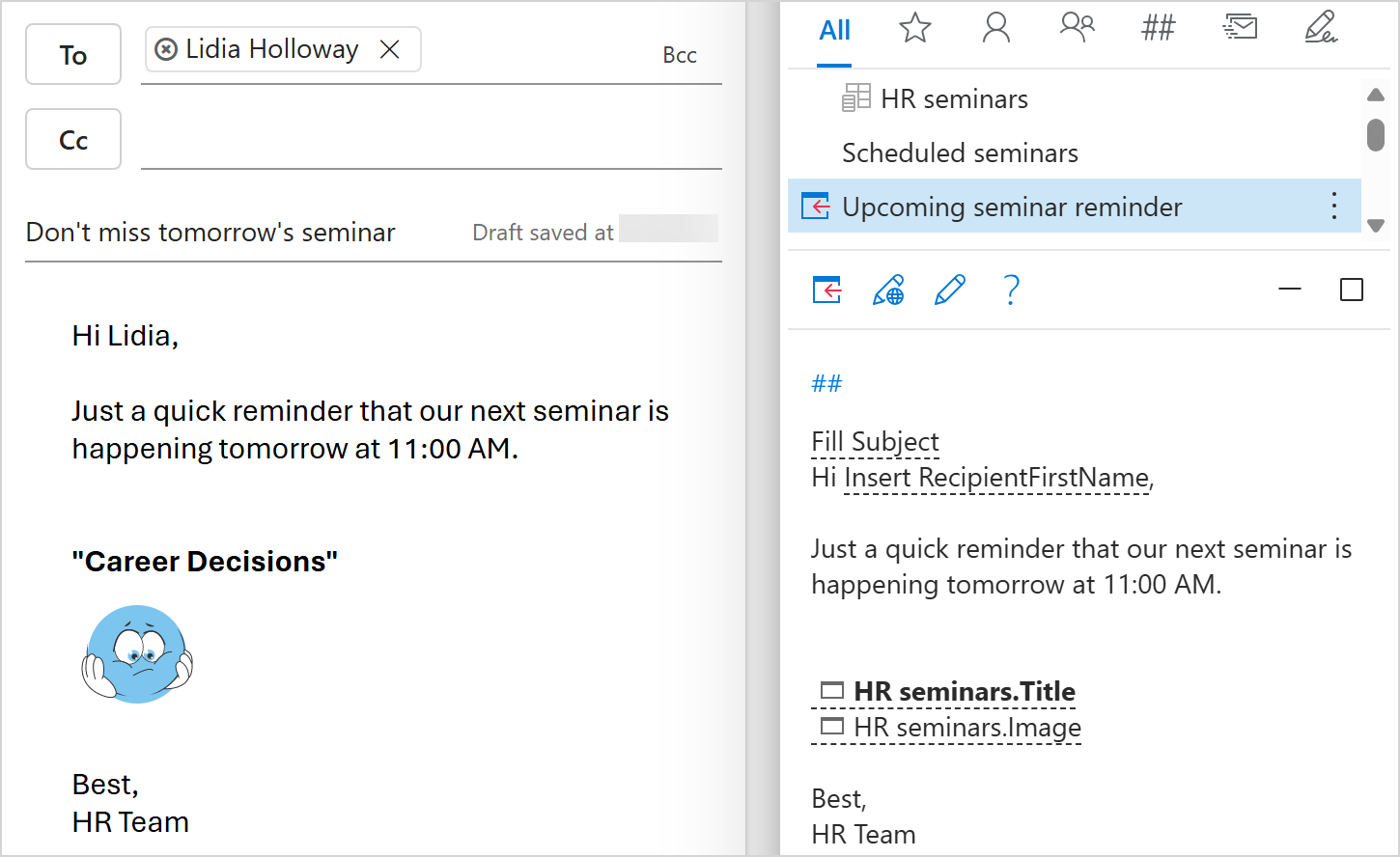Open the three-dot menu on Upcoming seminar reminder
The height and width of the screenshot is (857, 1400).
[1333, 206]
